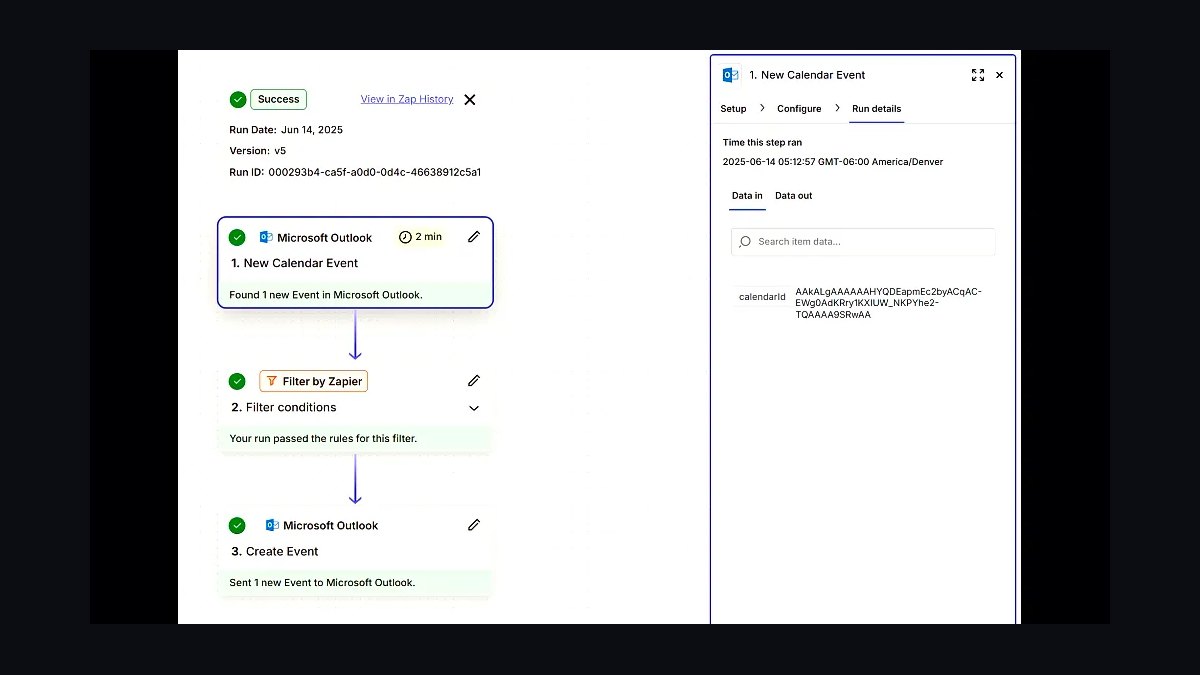Click the green check on step 3
Image resolution: width=1200 pixels, height=675 pixels.
tap(237, 525)
